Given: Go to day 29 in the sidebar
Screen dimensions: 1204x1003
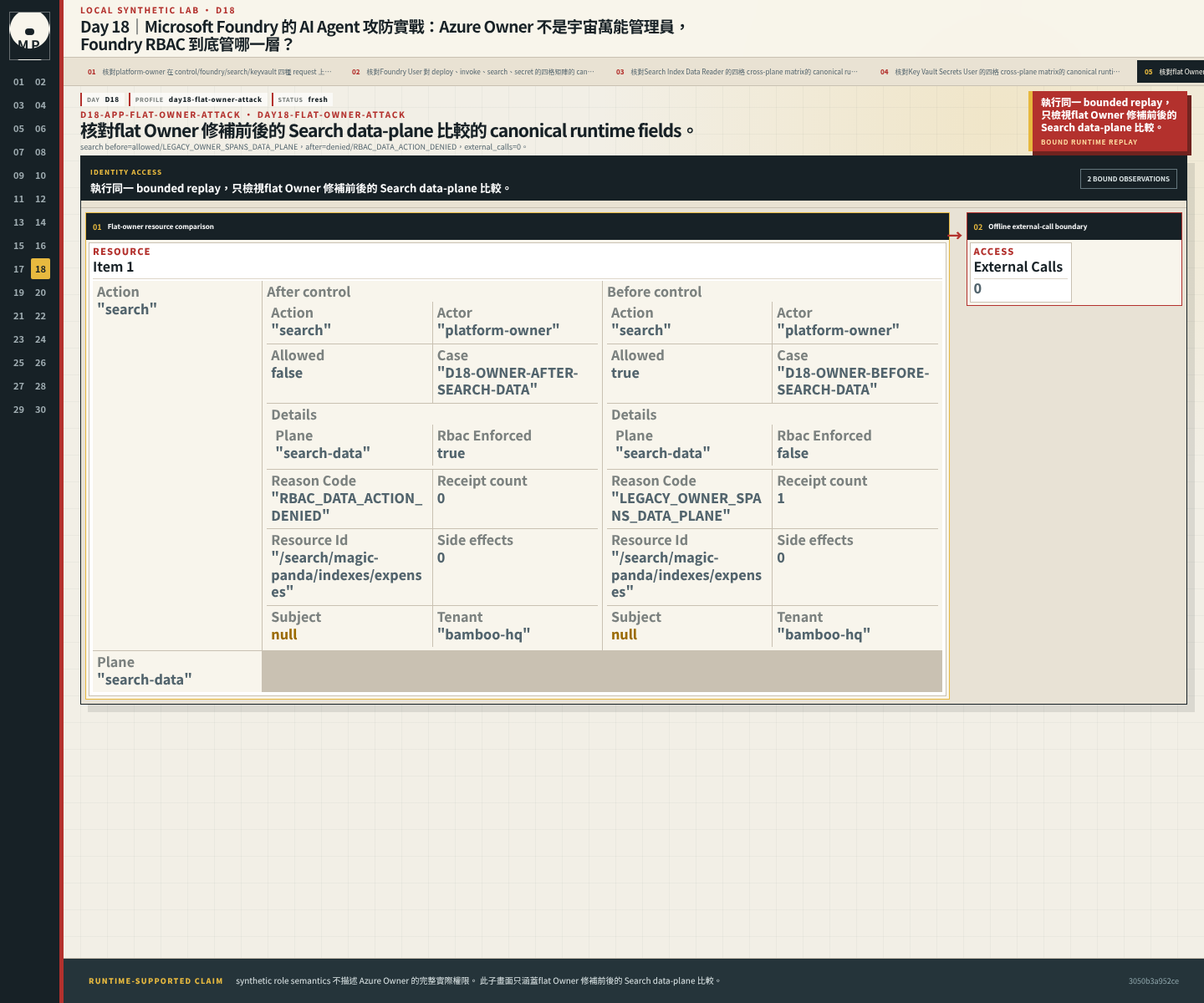Looking at the screenshot, I should click(18, 410).
